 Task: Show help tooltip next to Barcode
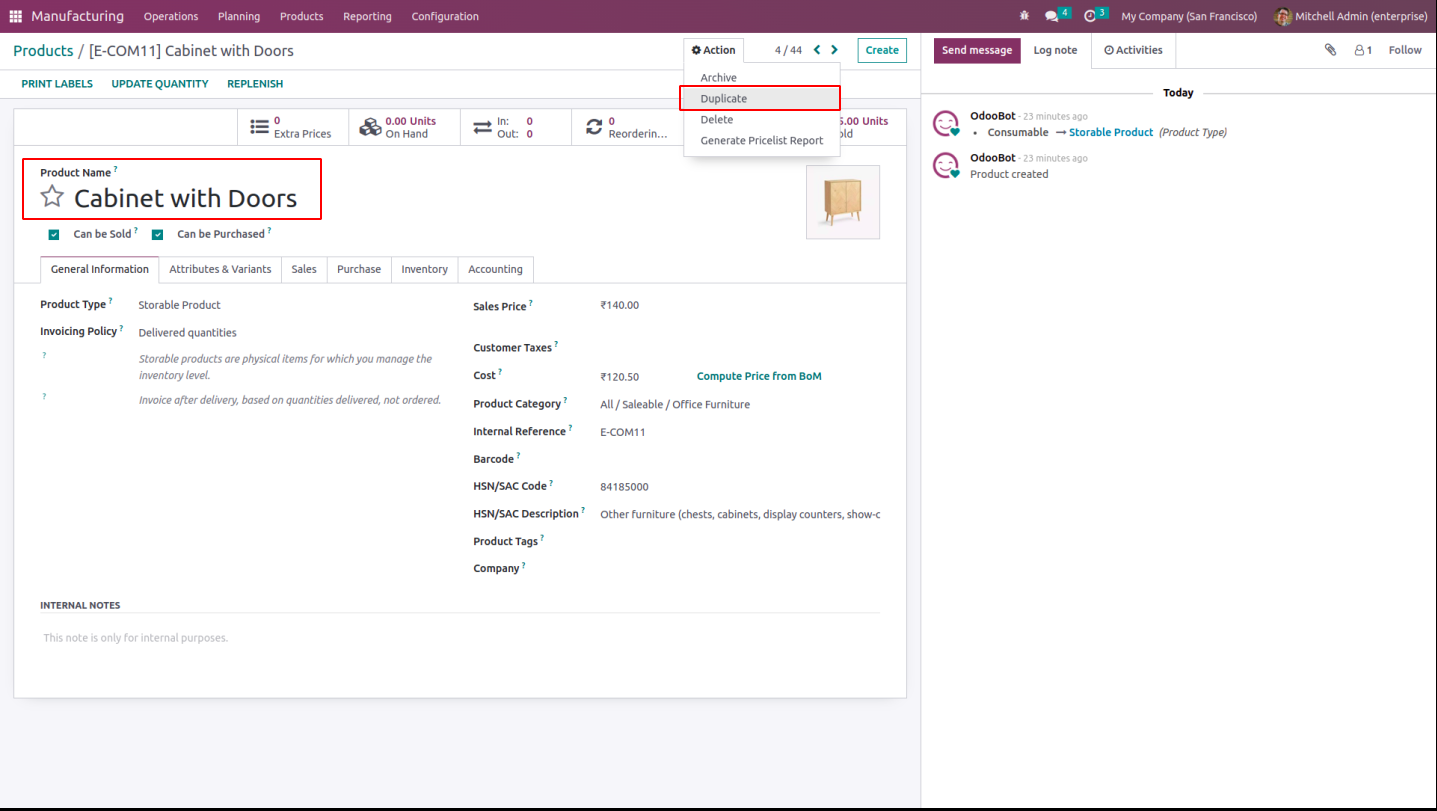518,456
